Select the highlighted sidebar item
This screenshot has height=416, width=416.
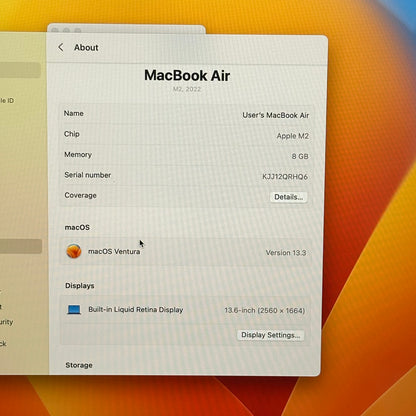coord(21,246)
